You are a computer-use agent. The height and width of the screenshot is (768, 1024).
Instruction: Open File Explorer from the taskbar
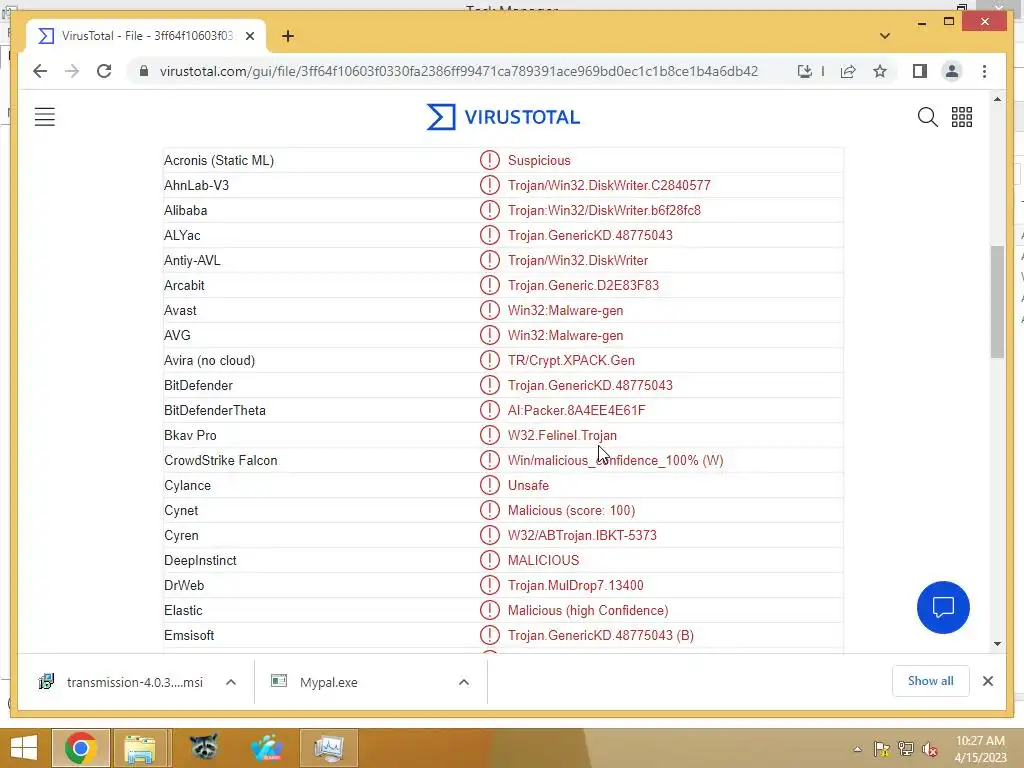pyautogui.click(x=140, y=748)
